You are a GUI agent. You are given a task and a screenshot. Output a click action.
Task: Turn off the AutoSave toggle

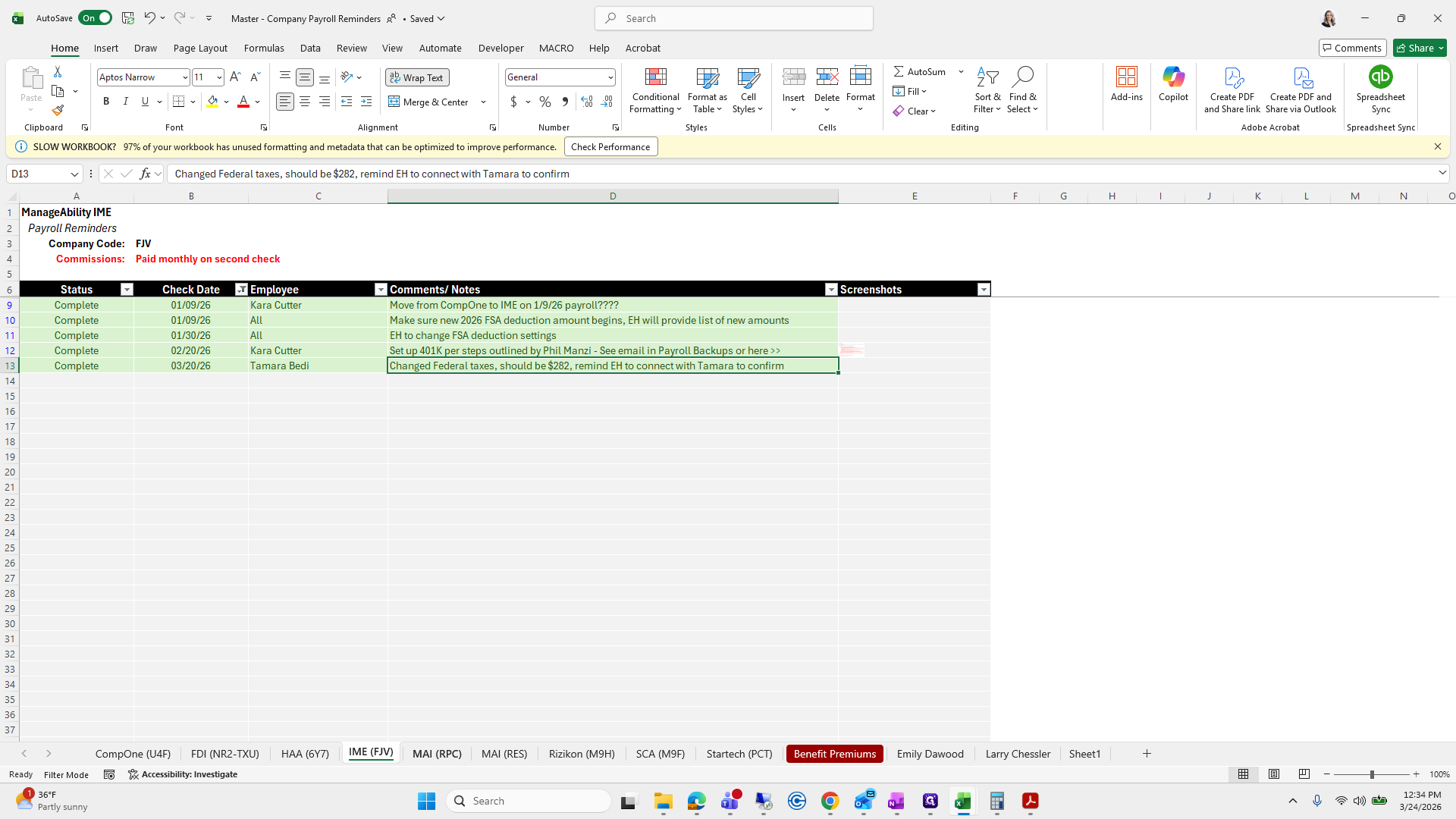96,18
